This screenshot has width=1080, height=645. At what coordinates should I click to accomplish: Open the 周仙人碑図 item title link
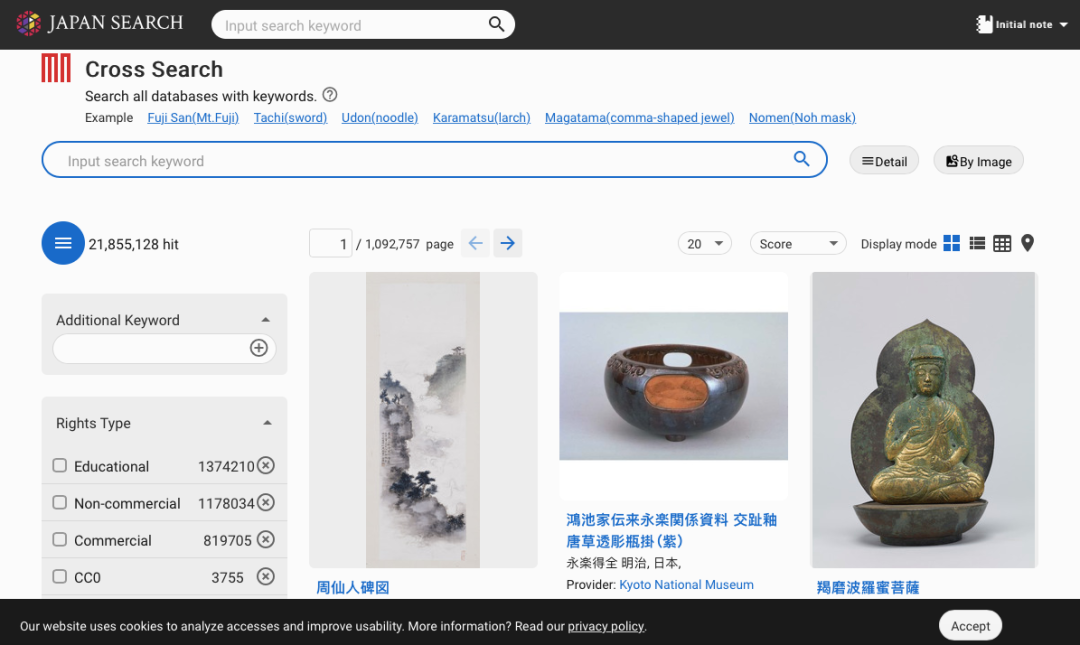click(353, 588)
